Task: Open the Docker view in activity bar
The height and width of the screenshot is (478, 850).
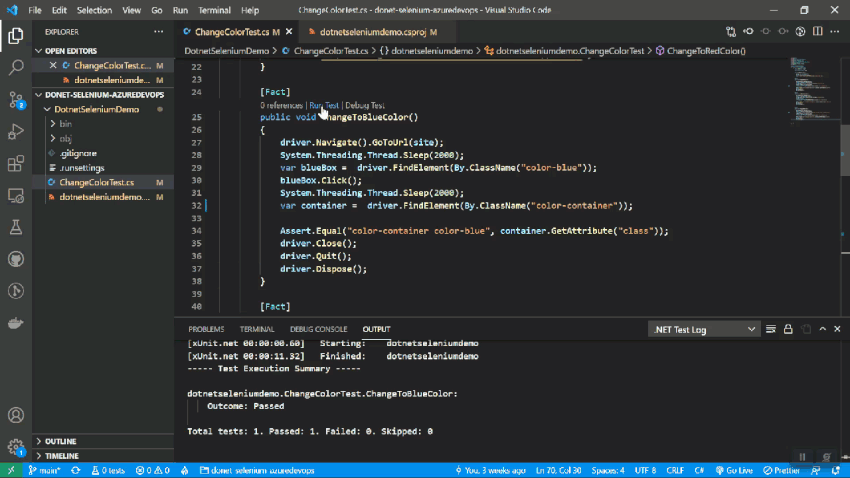Action: pos(16,323)
